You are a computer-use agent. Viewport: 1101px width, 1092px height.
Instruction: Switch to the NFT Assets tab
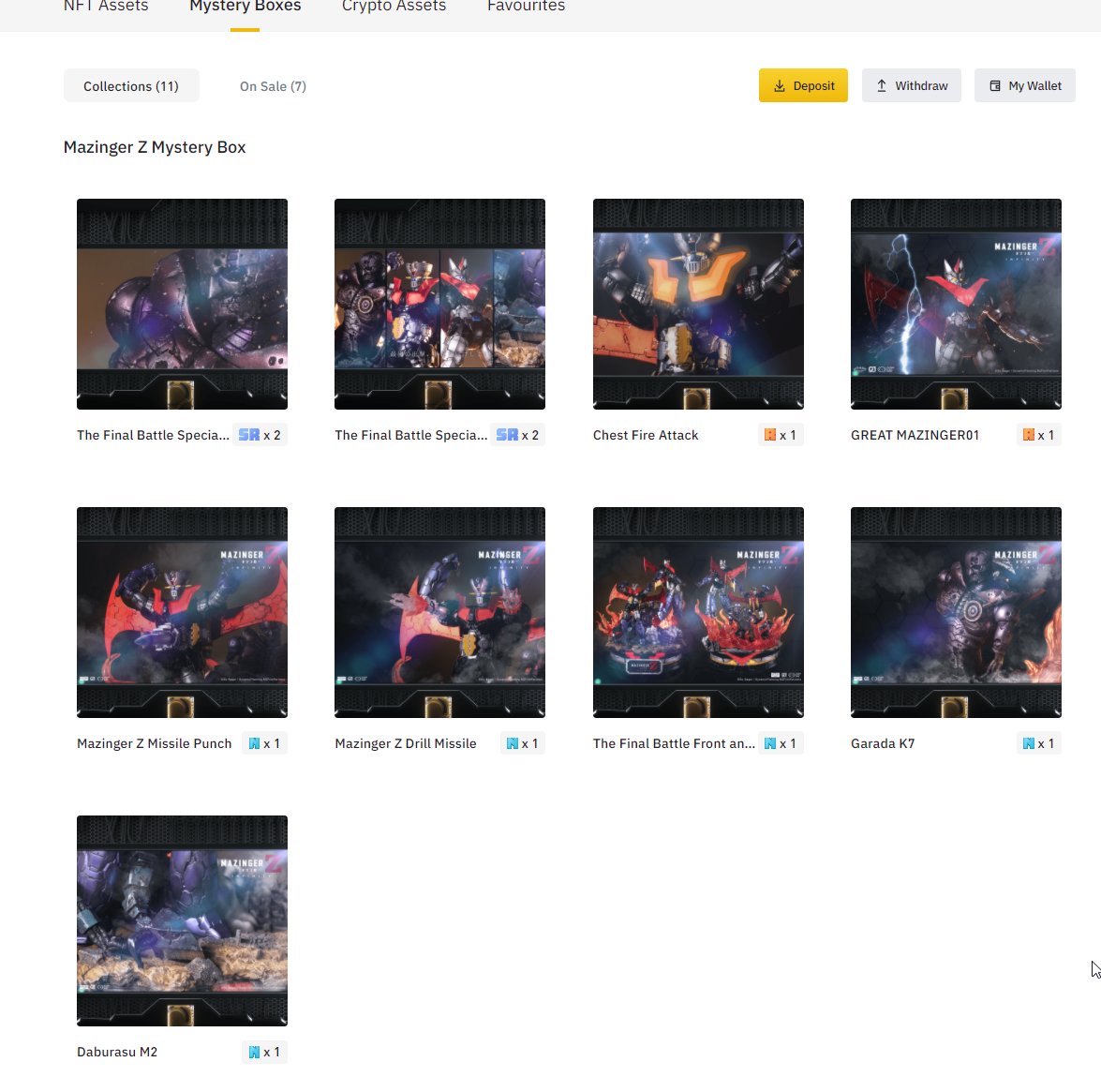click(106, 7)
